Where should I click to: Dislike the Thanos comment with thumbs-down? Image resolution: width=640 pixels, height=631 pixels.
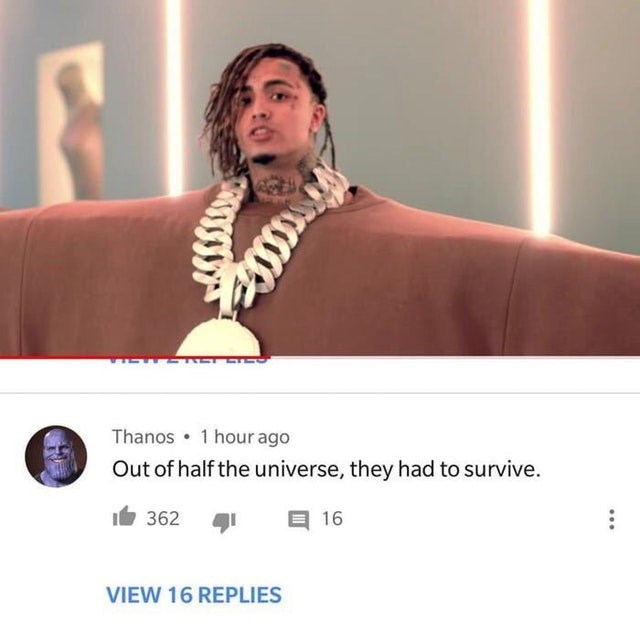tap(224, 522)
